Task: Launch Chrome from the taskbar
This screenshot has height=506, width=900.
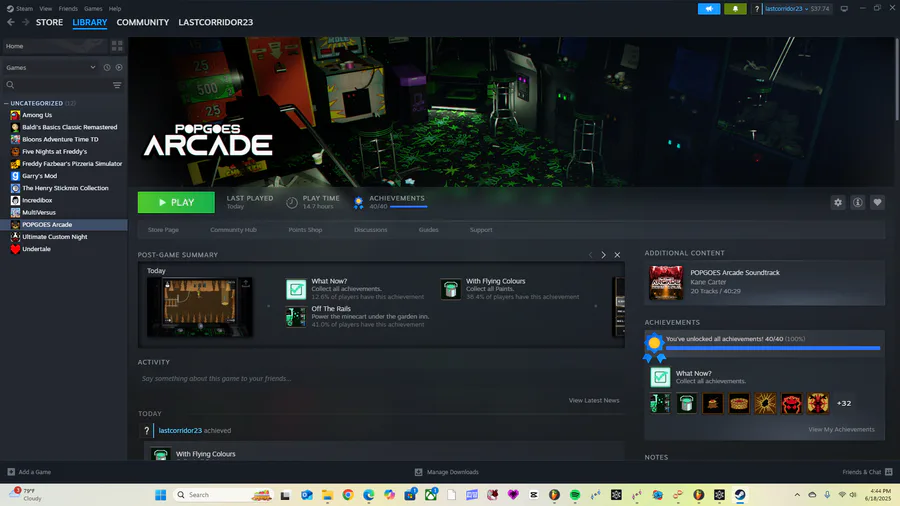Action: coord(348,495)
